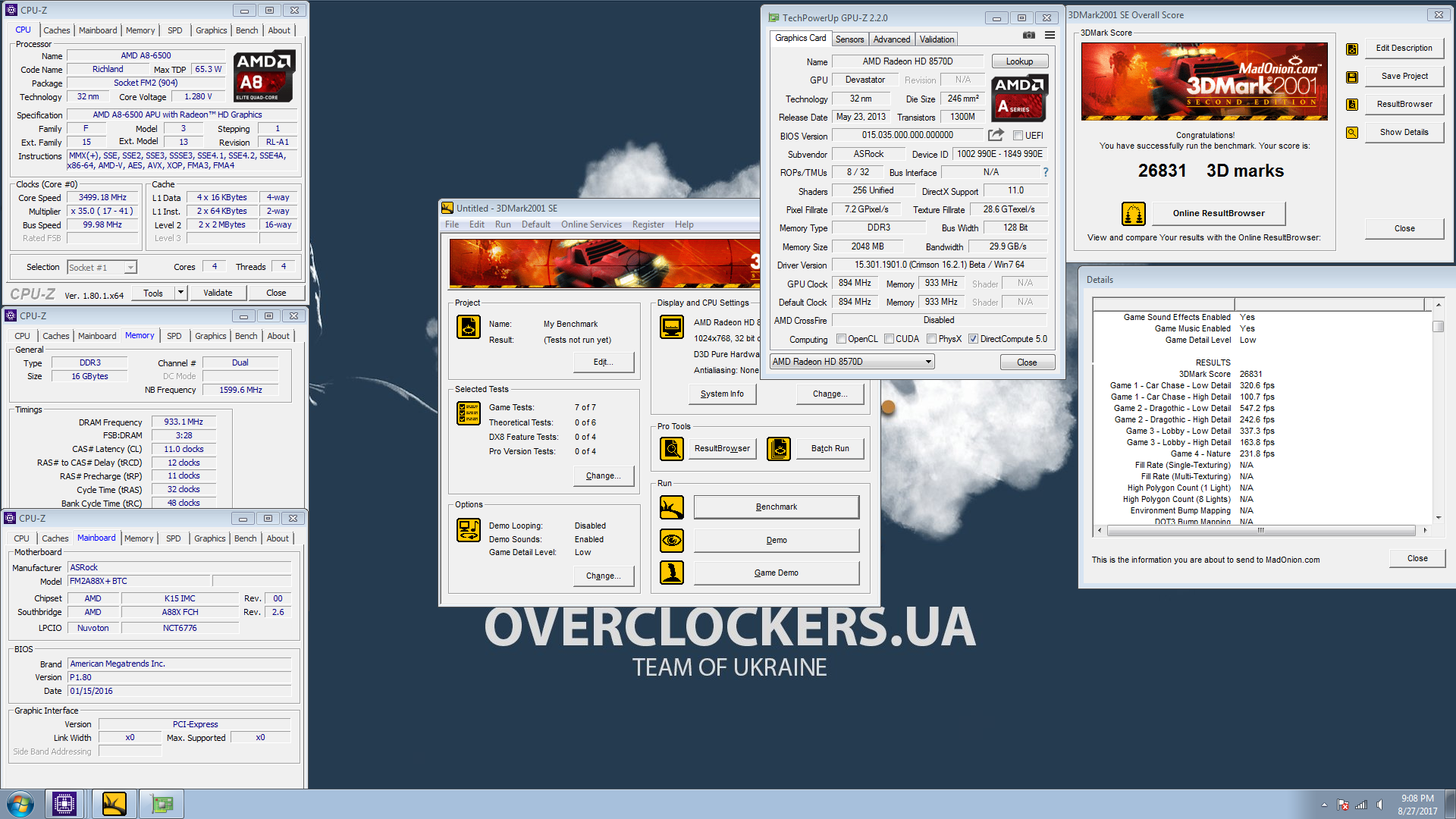This screenshot has width=1456, height=819.
Task: Click the ResultBrowser icon in score window
Action: click(1352, 105)
